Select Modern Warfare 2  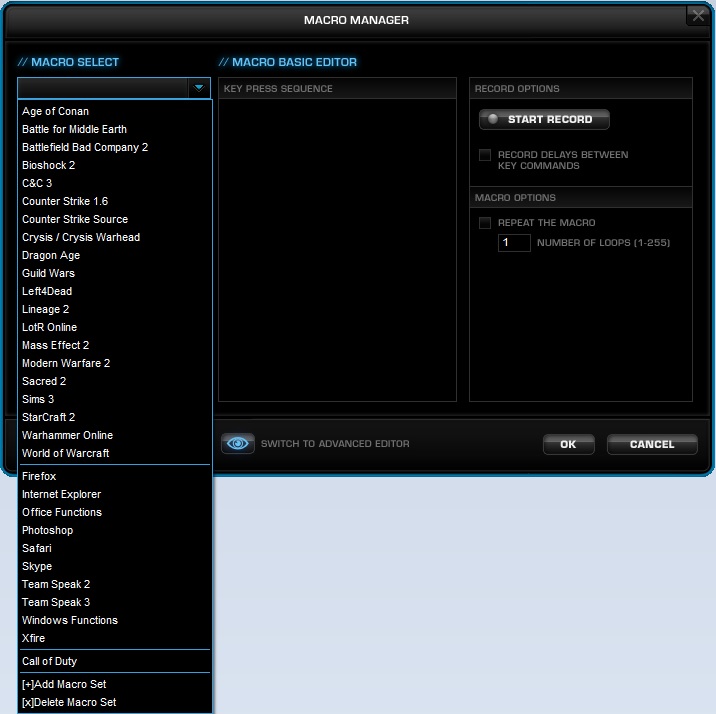click(x=115, y=363)
